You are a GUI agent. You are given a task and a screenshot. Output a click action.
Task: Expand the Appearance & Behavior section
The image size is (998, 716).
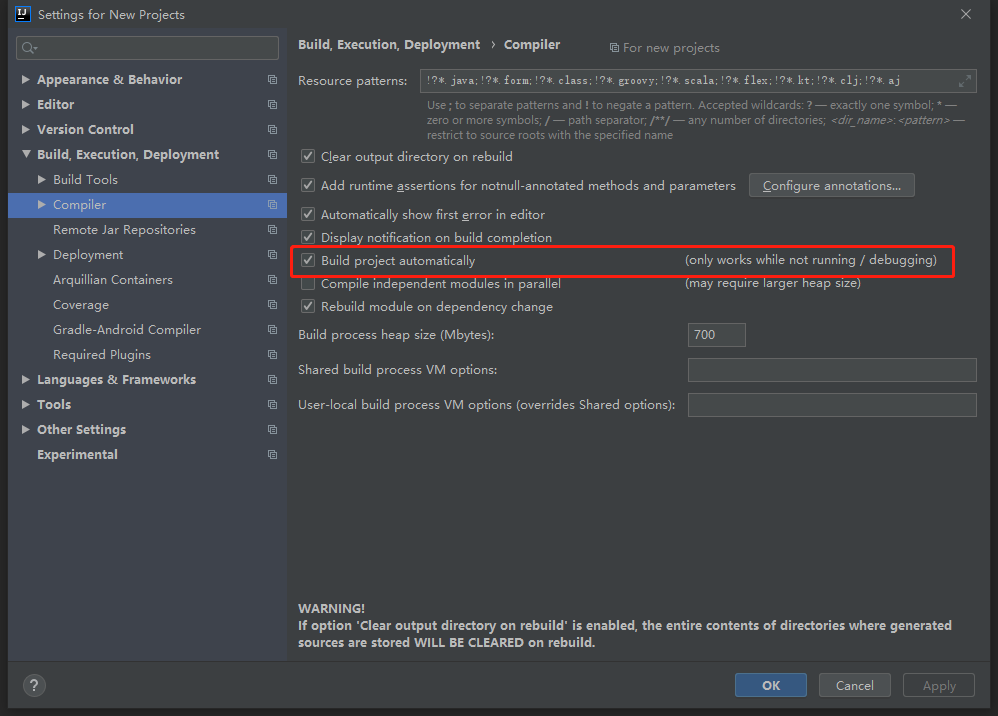(x=26, y=79)
